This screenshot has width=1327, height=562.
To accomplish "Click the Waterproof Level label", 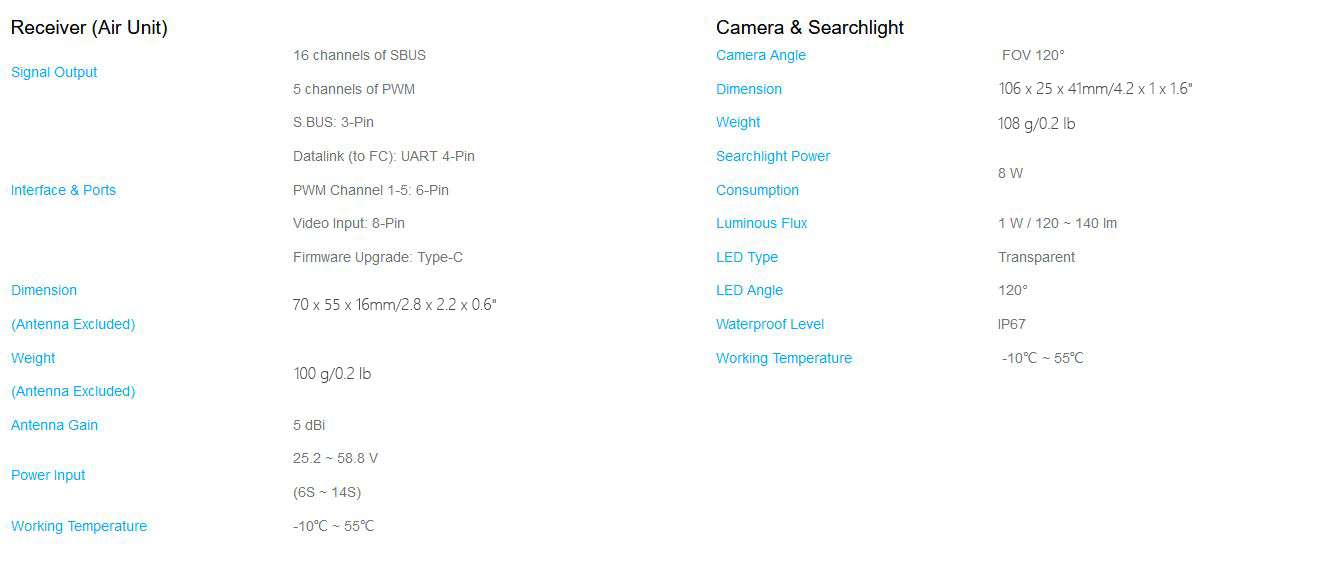I will [769, 324].
